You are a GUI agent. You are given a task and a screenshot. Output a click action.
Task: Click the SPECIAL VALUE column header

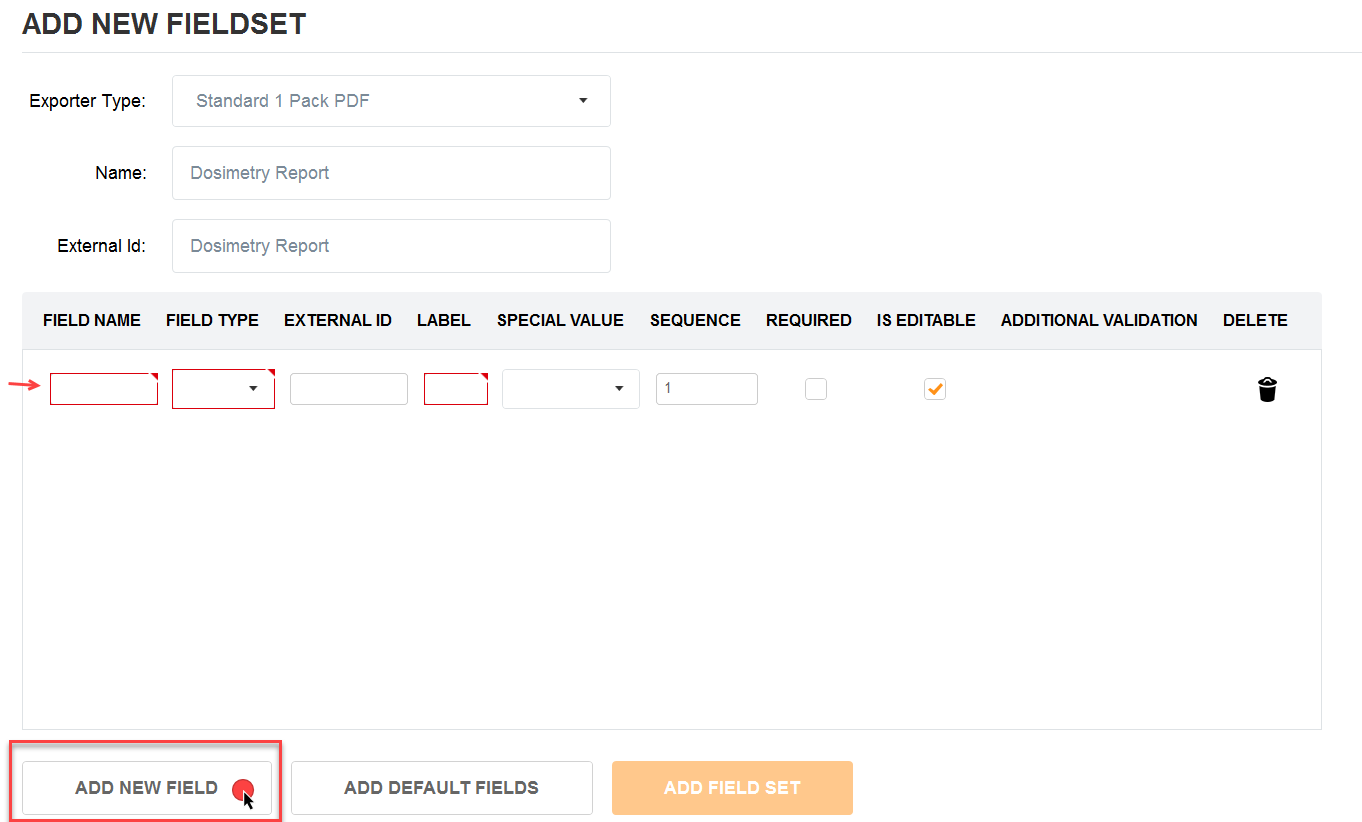560,321
